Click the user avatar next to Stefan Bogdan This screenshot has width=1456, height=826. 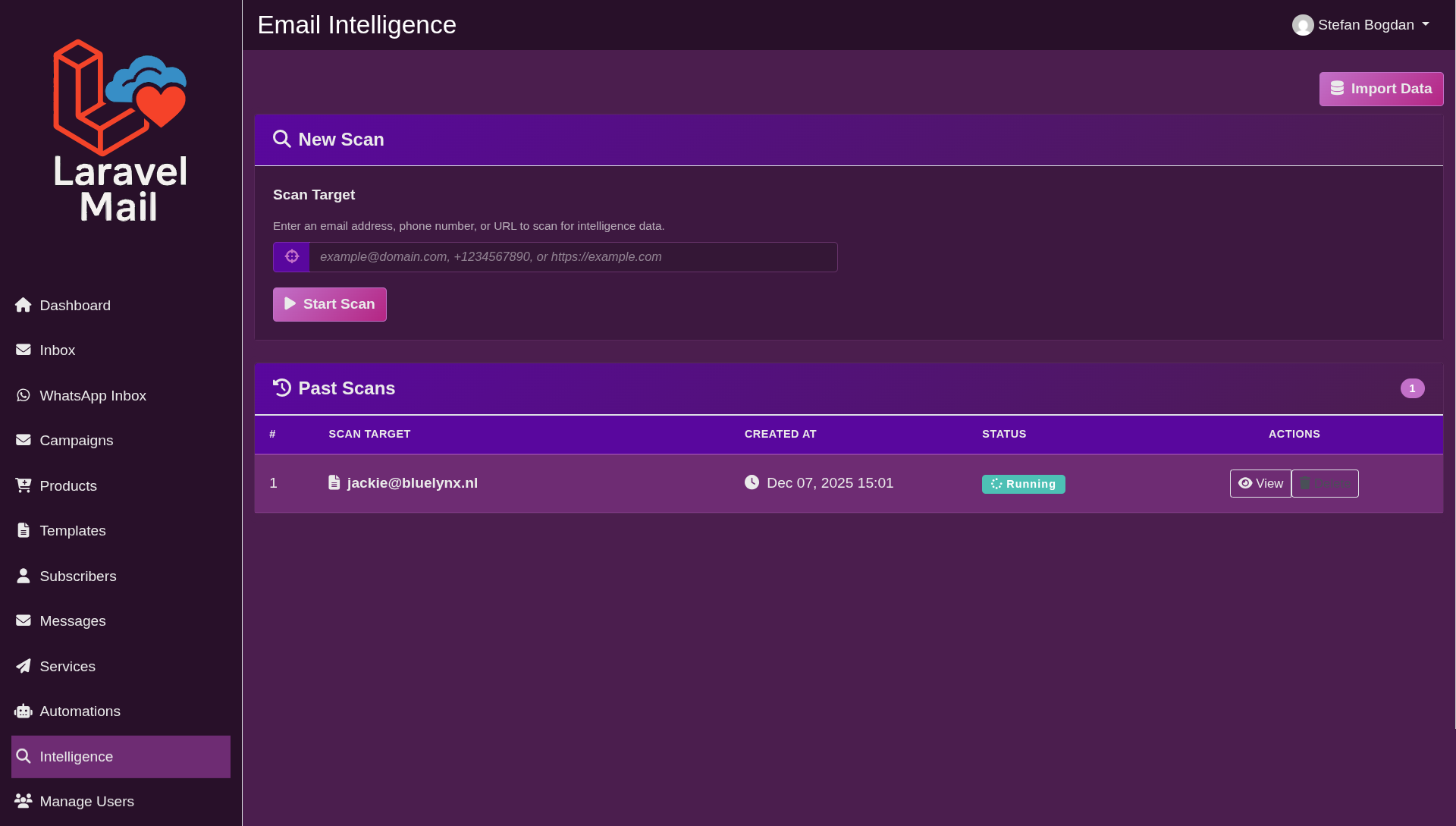tap(1304, 24)
